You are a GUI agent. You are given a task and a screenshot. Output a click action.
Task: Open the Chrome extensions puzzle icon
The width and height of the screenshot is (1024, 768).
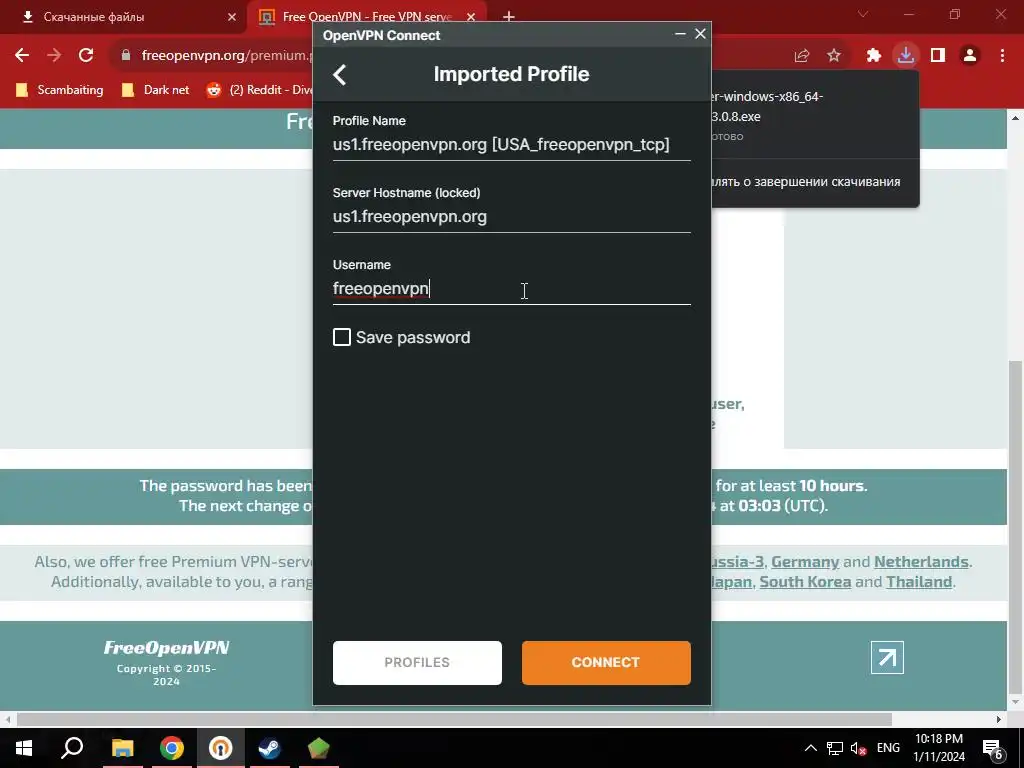874,56
